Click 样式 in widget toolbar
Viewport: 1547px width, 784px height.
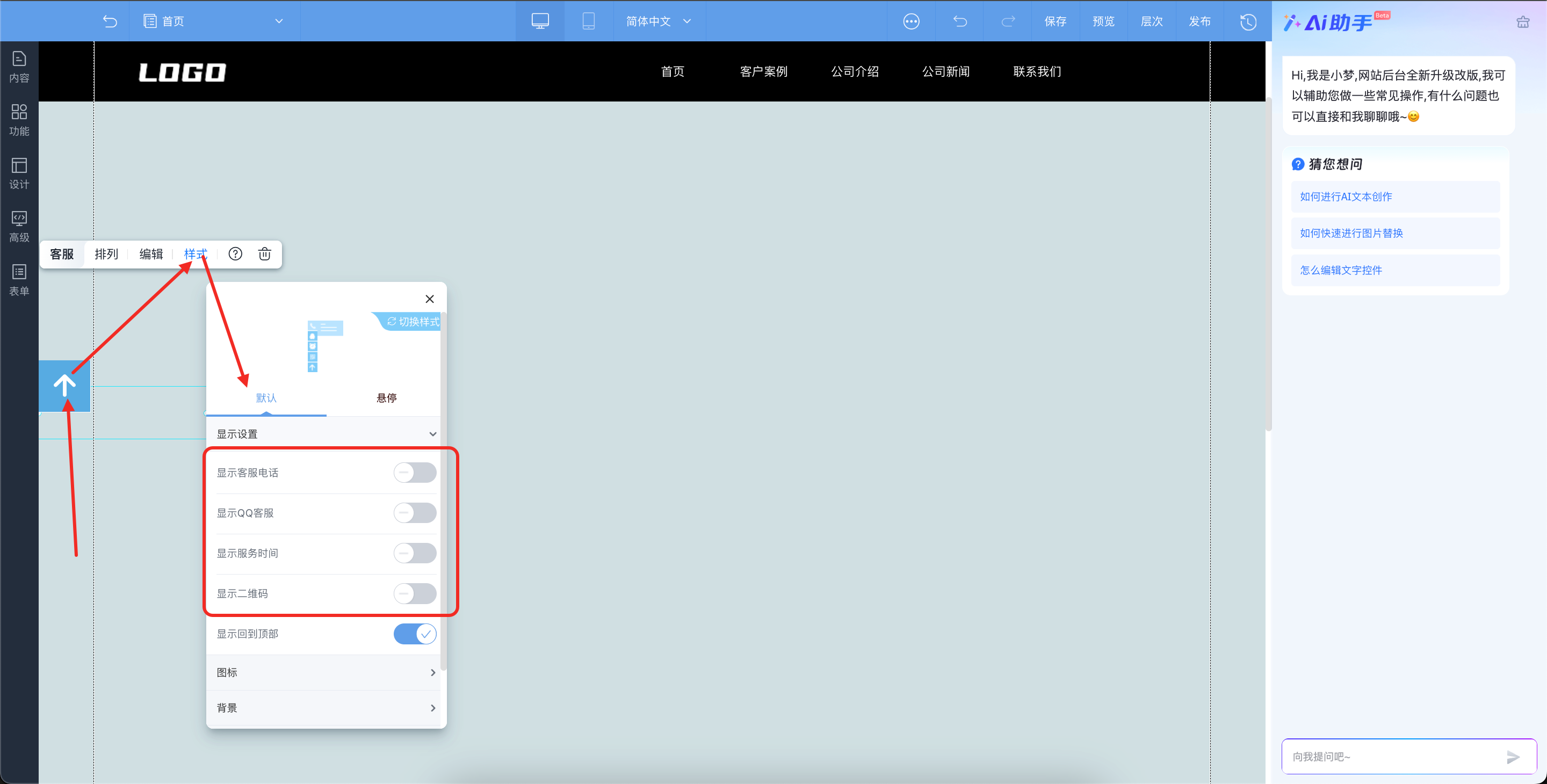click(195, 254)
